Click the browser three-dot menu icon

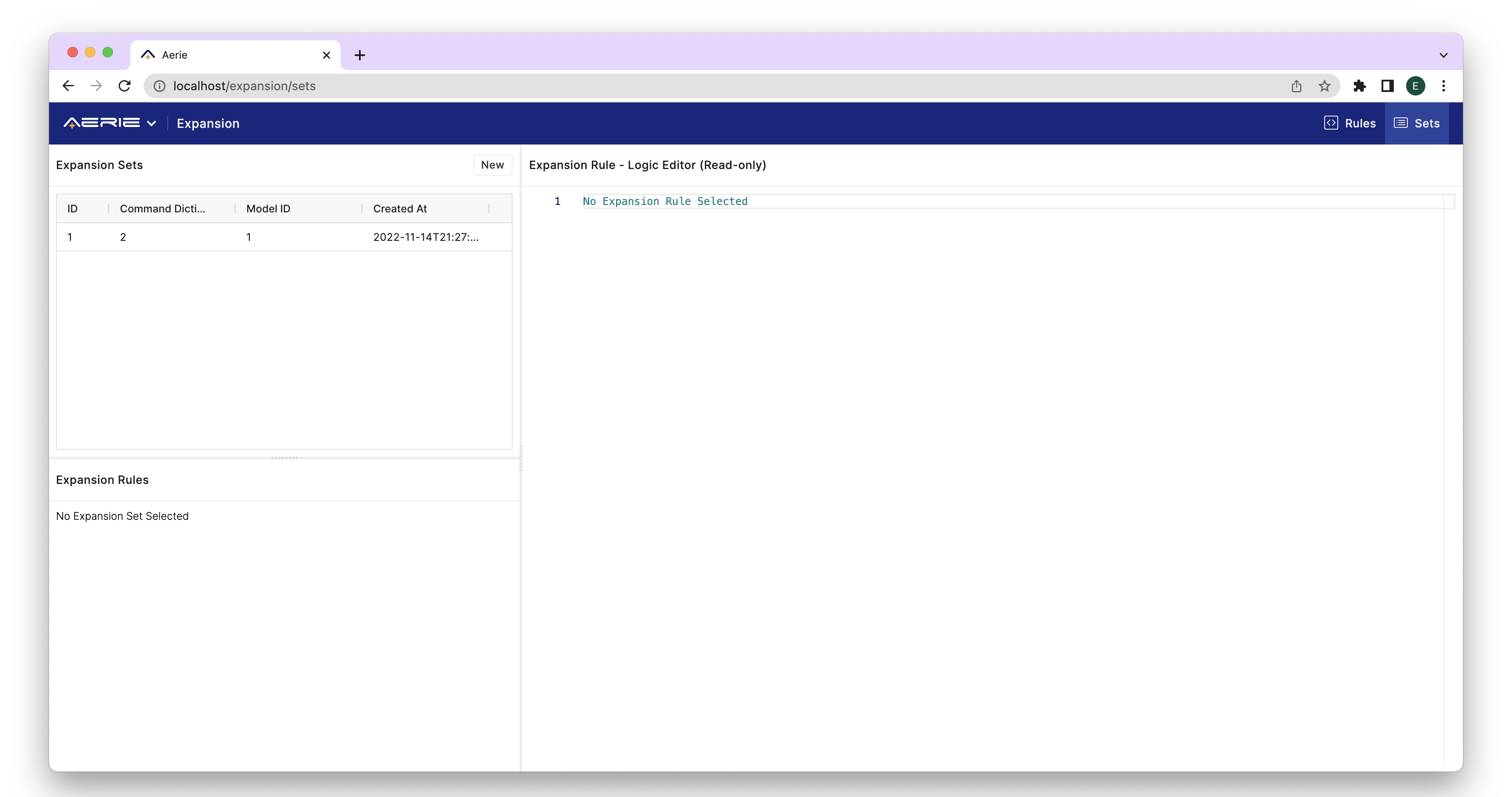[1444, 86]
